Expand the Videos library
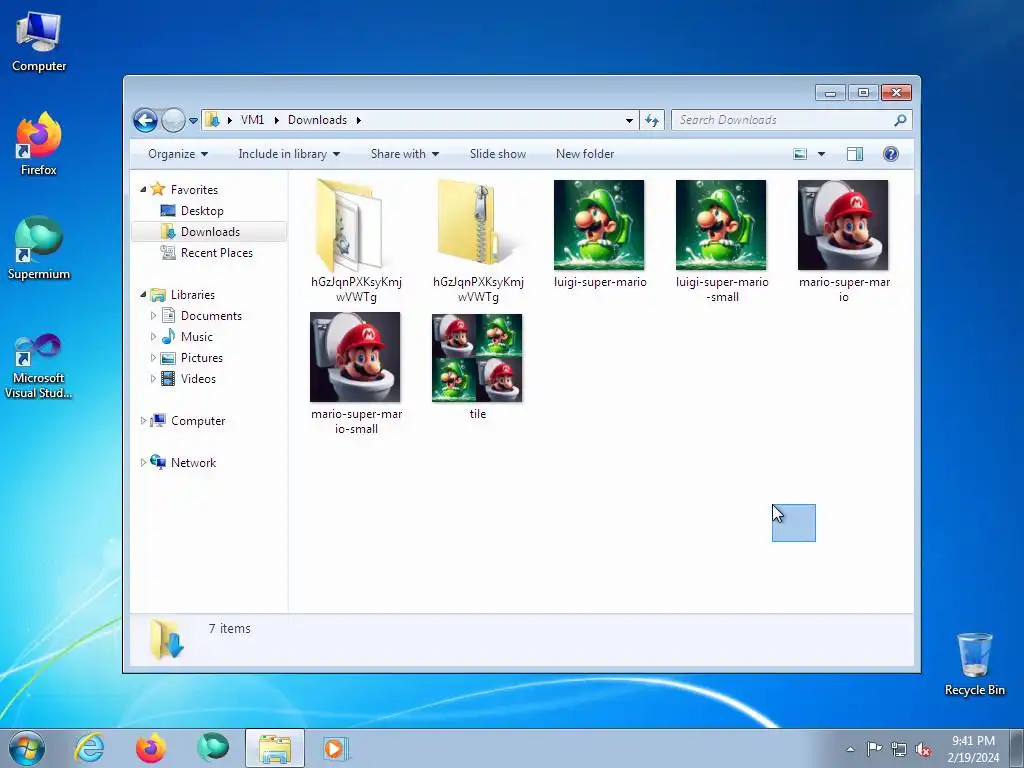The width and height of the screenshot is (1024, 768). [x=153, y=379]
